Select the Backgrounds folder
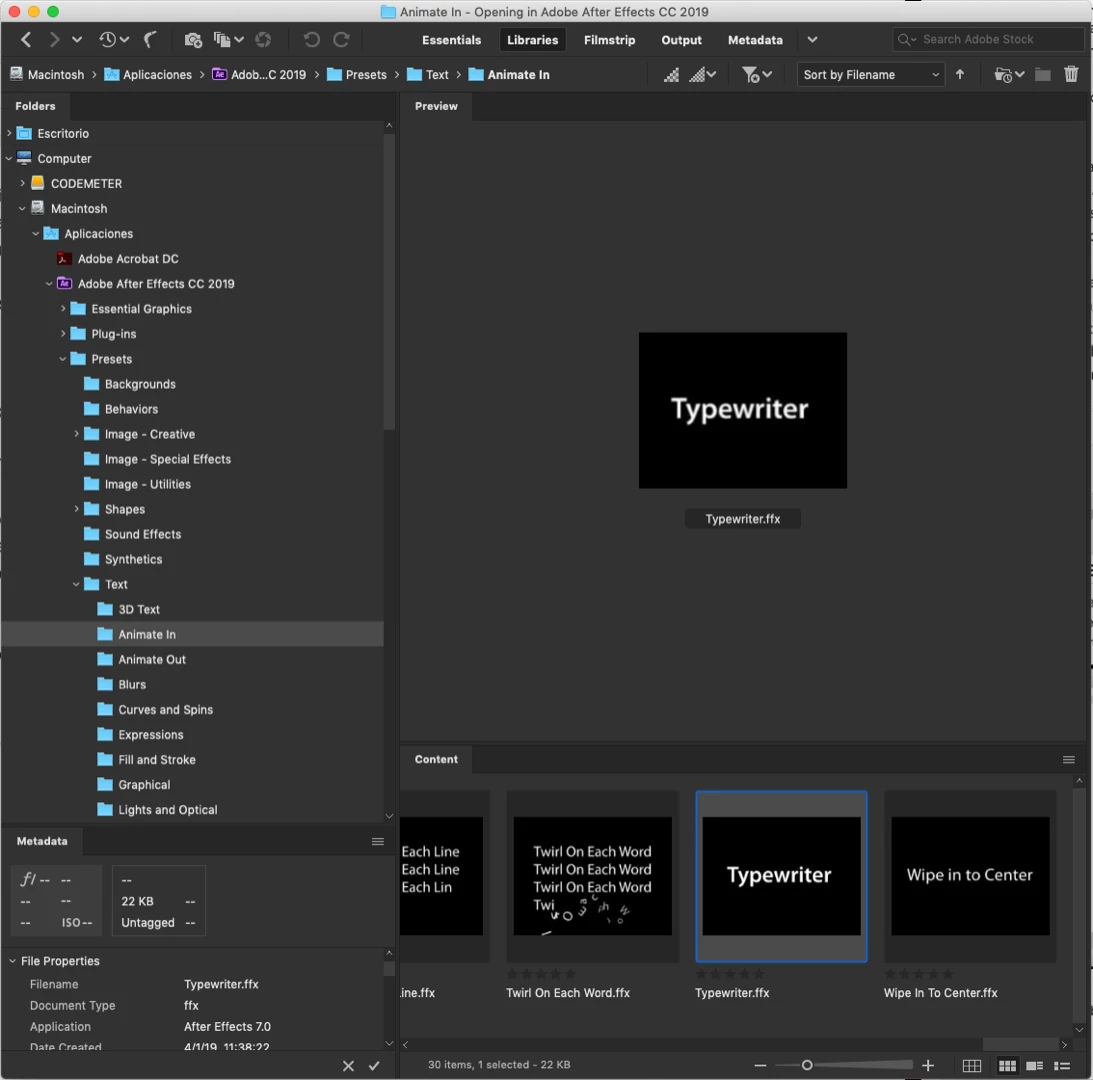The image size is (1093, 1080). 140,384
